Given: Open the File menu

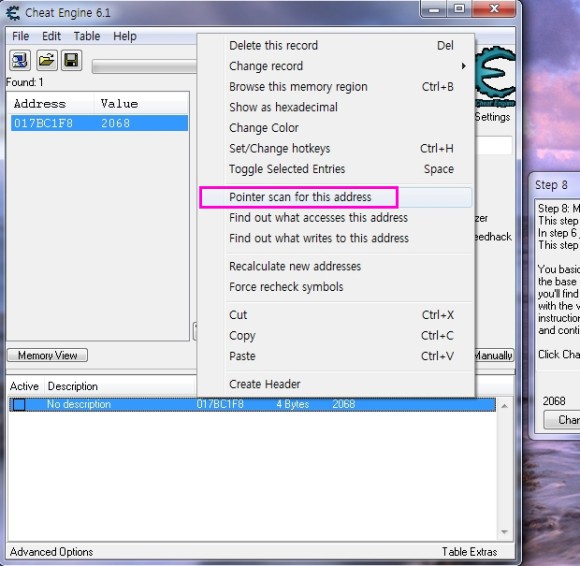Looking at the screenshot, I should tap(20, 36).
